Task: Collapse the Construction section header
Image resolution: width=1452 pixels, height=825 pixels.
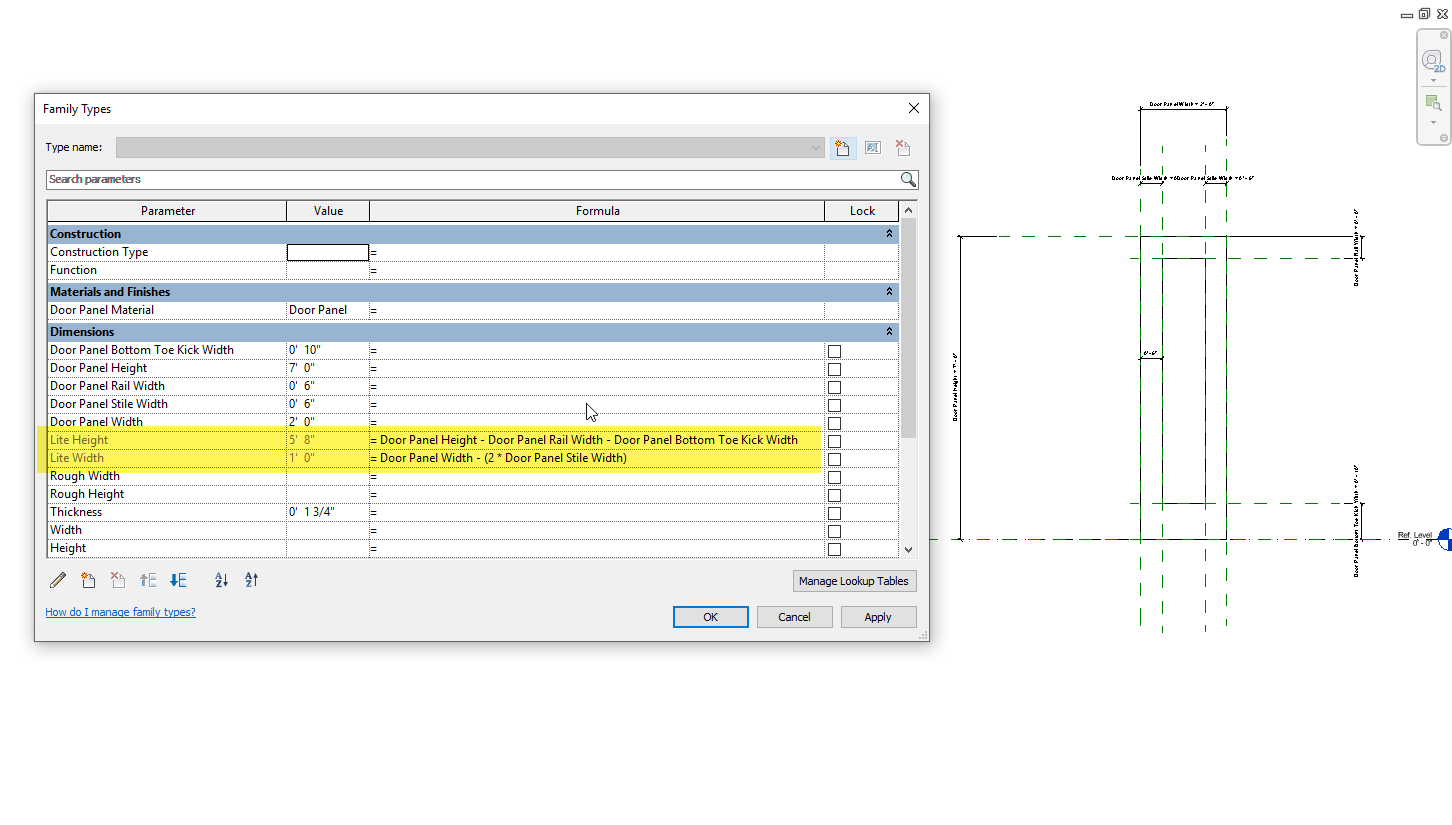Action: (x=889, y=233)
